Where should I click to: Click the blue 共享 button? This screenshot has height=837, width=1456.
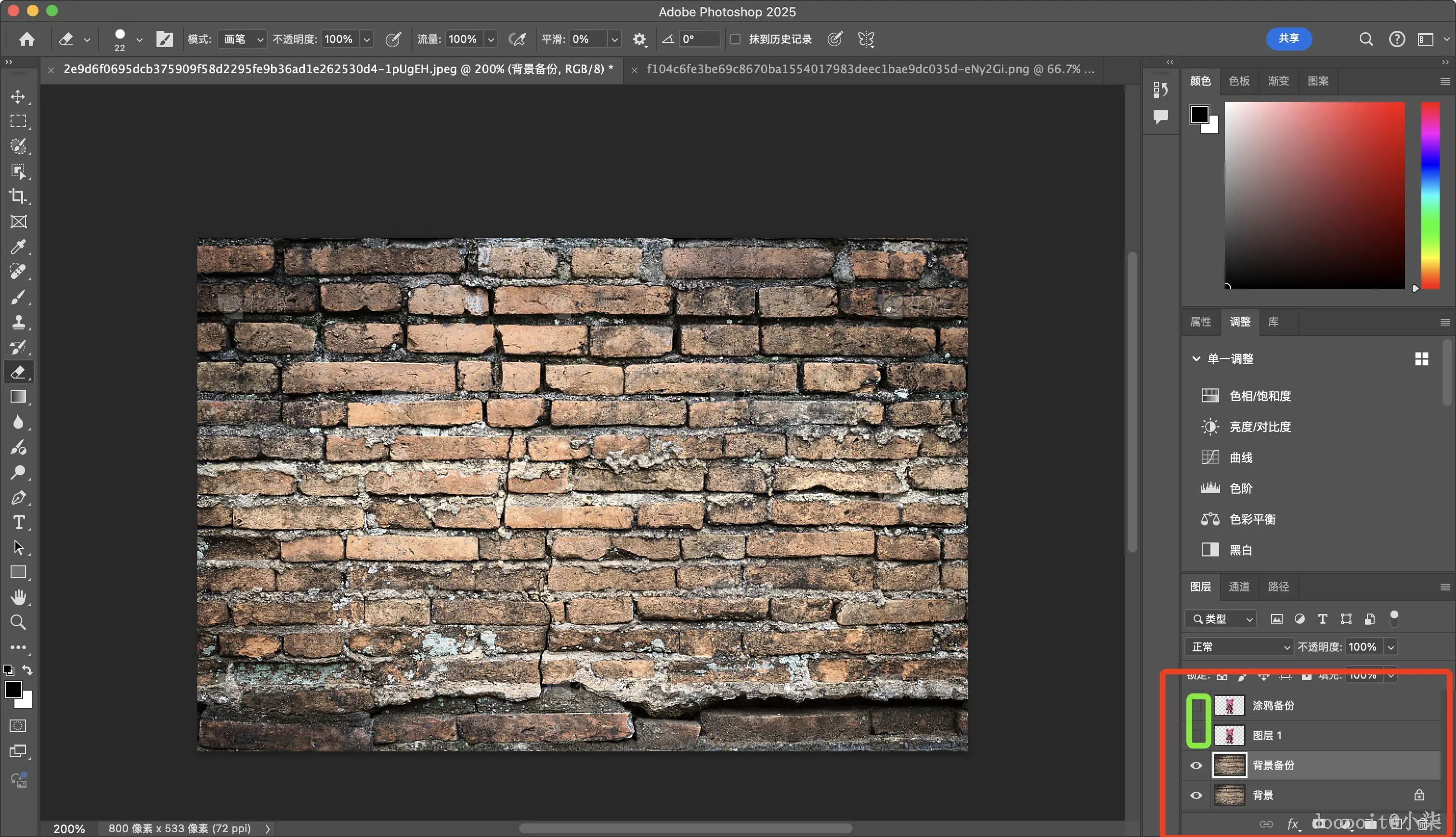1288,39
